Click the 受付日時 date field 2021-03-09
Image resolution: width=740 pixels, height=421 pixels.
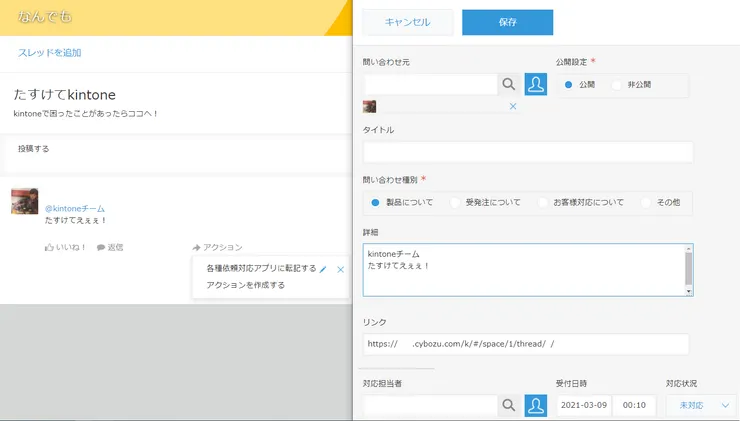(583, 405)
